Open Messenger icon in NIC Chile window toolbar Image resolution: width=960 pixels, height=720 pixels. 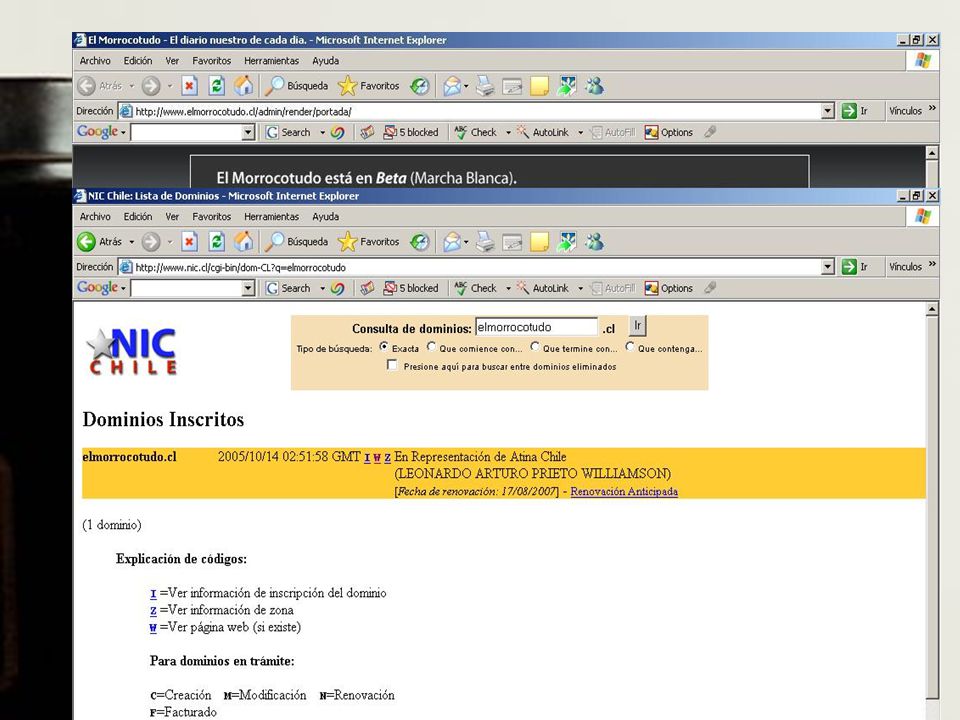click(x=594, y=242)
